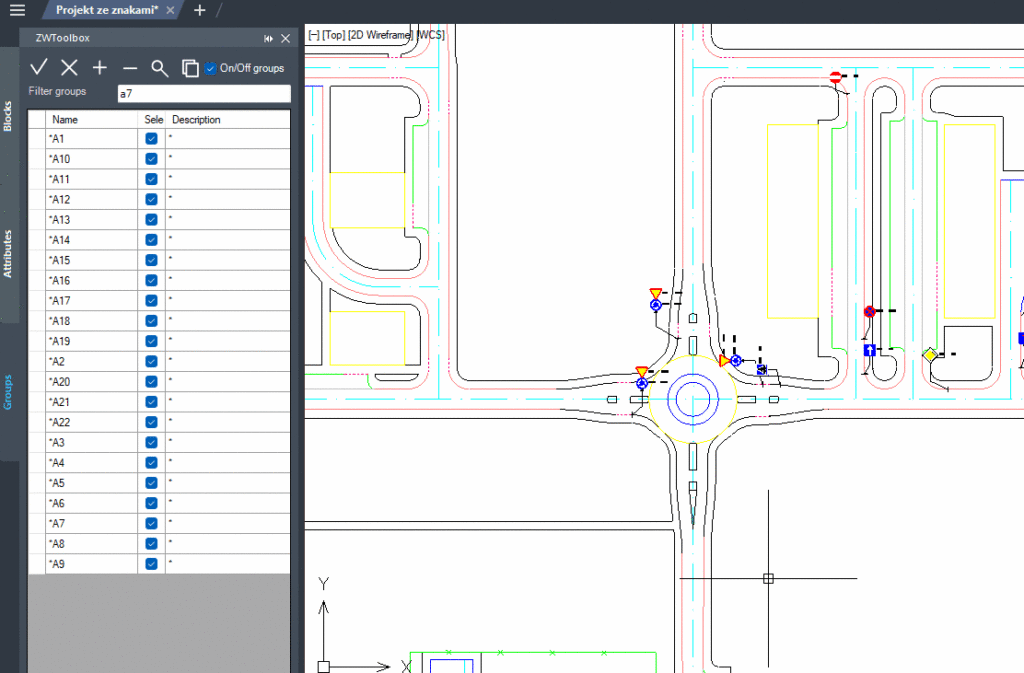Click the plus add group icon
Screen dimensions: 1024x673
click(99, 67)
